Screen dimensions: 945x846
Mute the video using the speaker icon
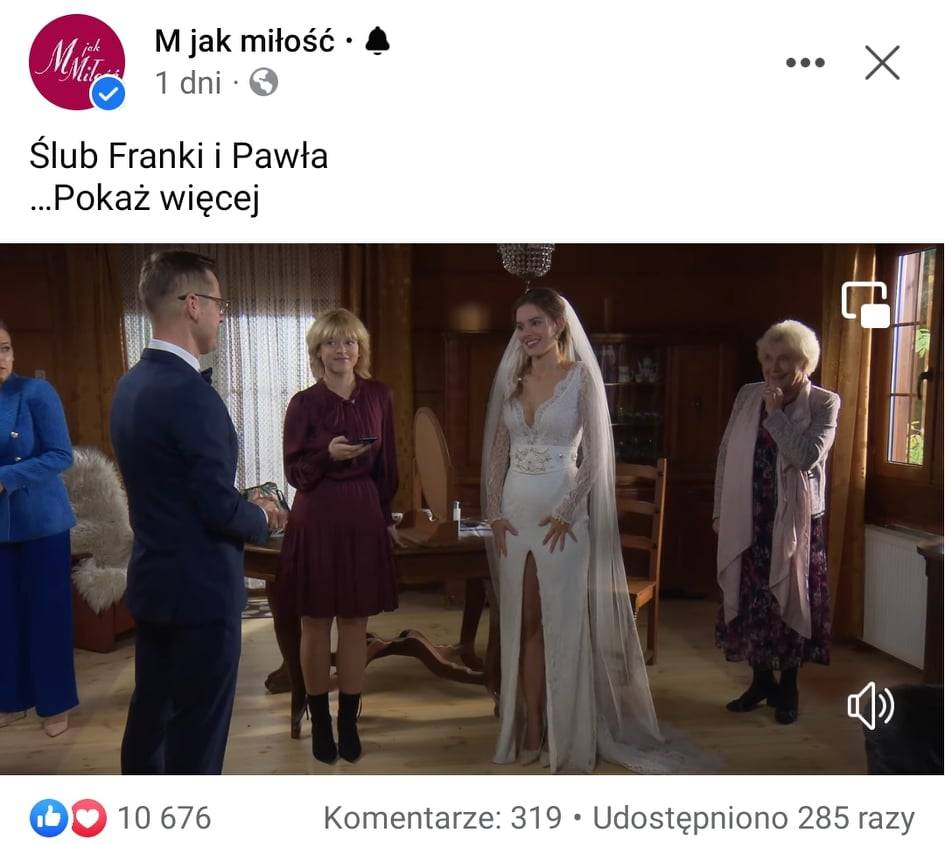point(870,705)
